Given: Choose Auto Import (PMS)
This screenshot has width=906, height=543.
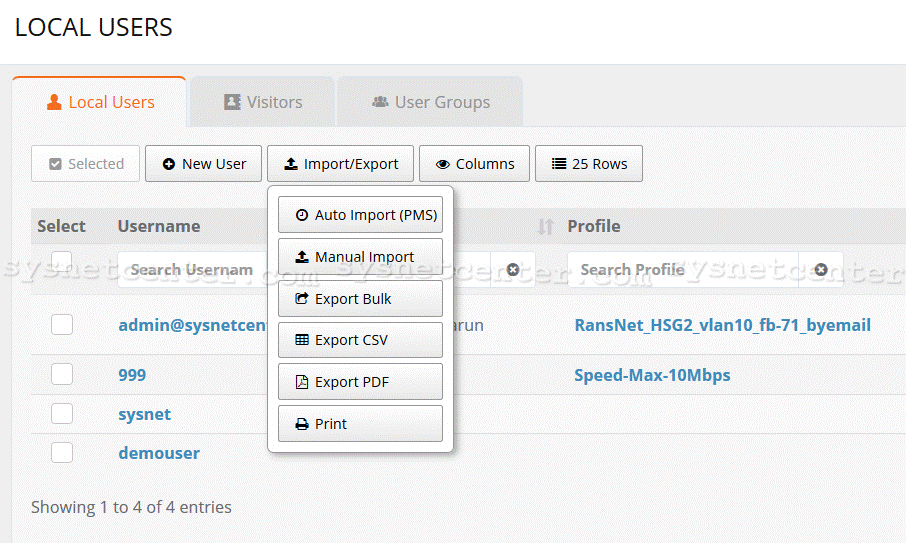Looking at the screenshot, I should coord(361,215).
